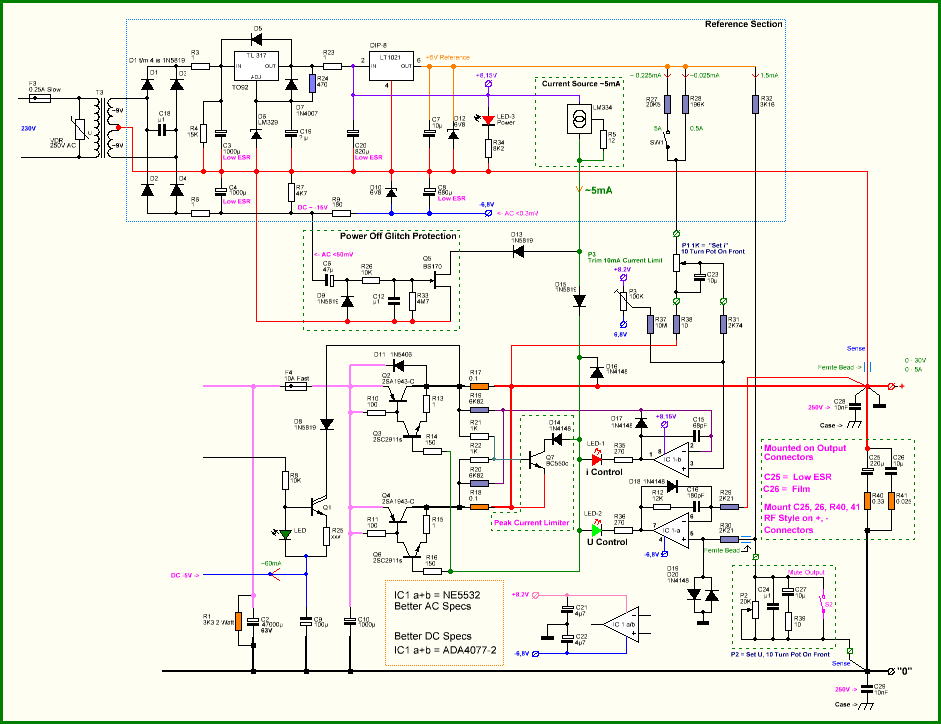Click the "i Control" label
941x724 pixels.
[x=605, y=472]
